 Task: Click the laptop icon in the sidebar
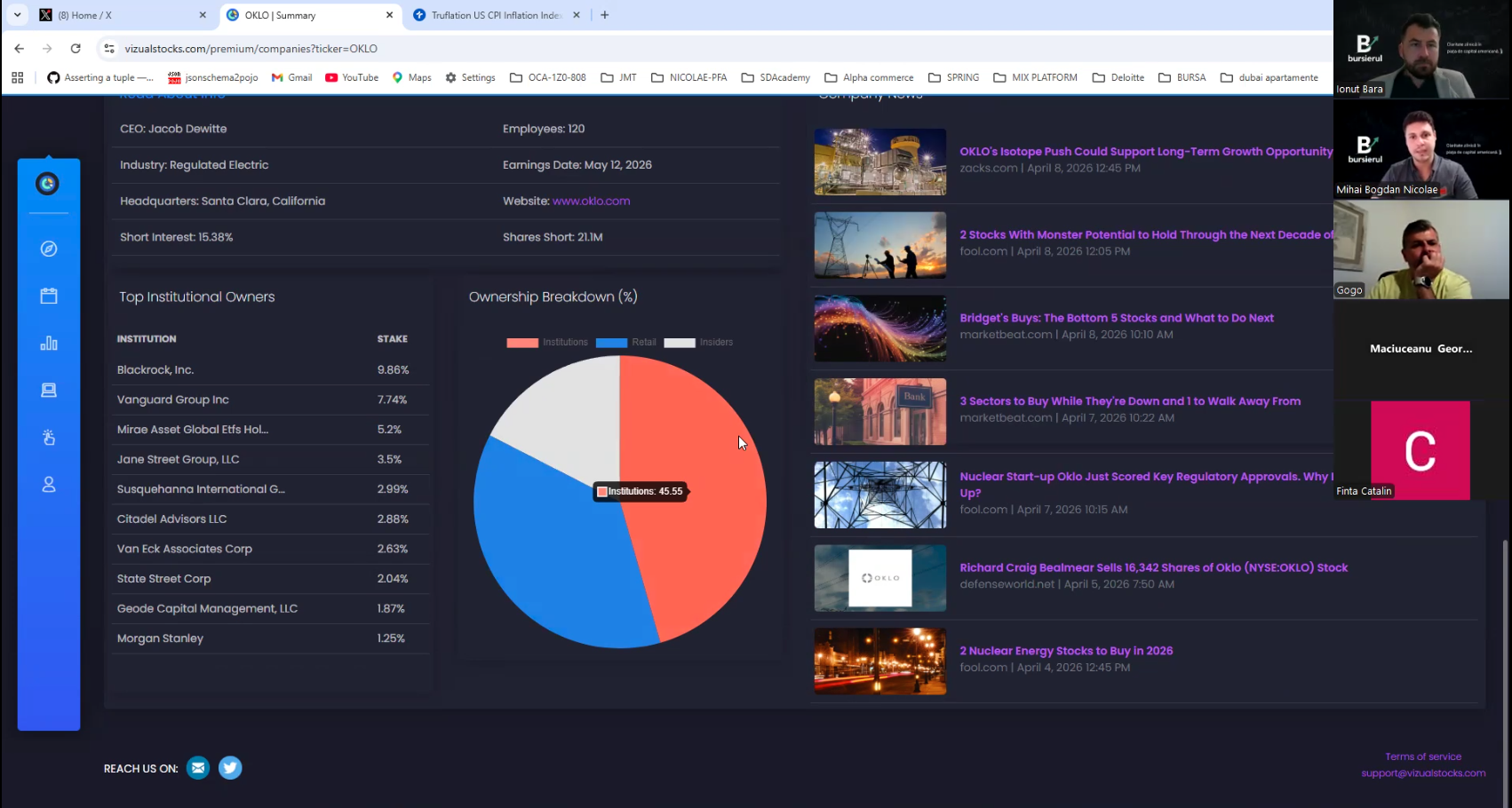pos(49,391)
